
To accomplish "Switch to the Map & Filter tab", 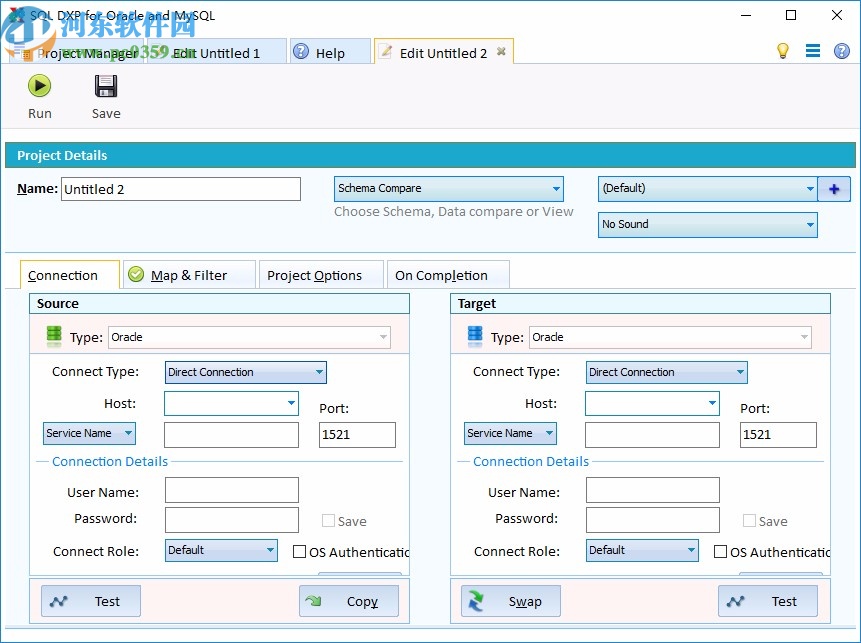I will click(188, 273).
